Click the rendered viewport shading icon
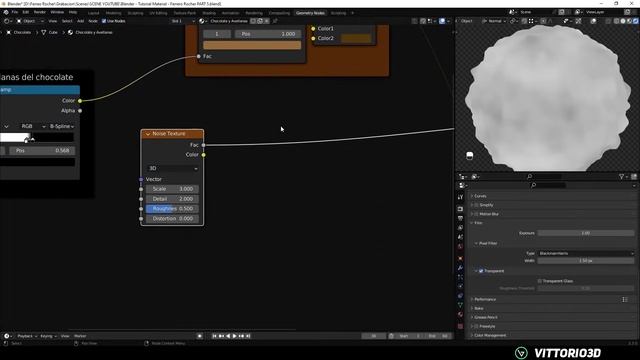 636,21
